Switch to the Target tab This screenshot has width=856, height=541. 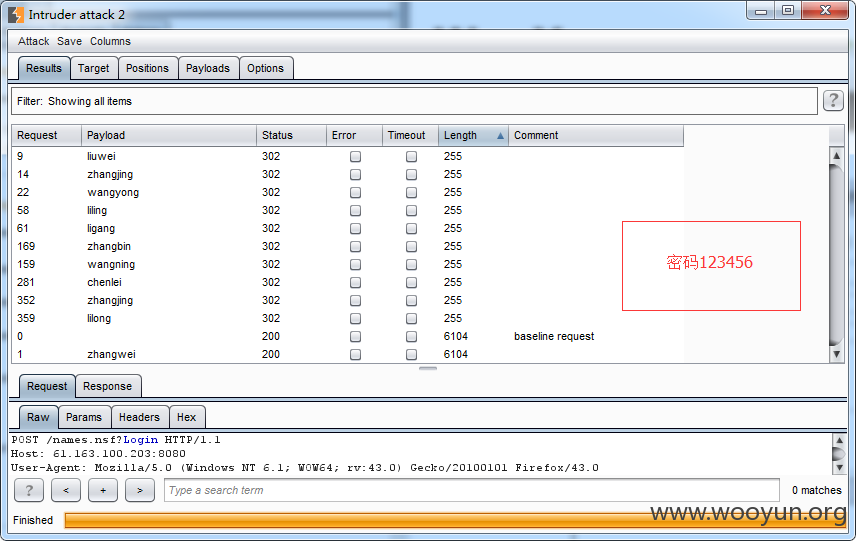click(x=93, y=68)
